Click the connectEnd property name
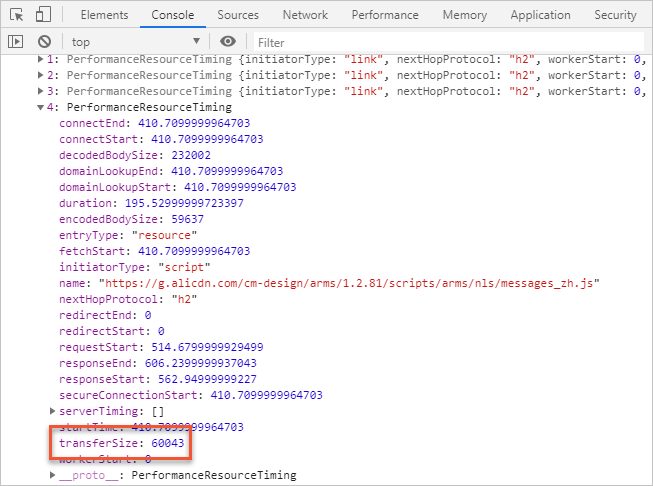Image resolution: width=653 pixels, height=486 pixels. point(92,123)
